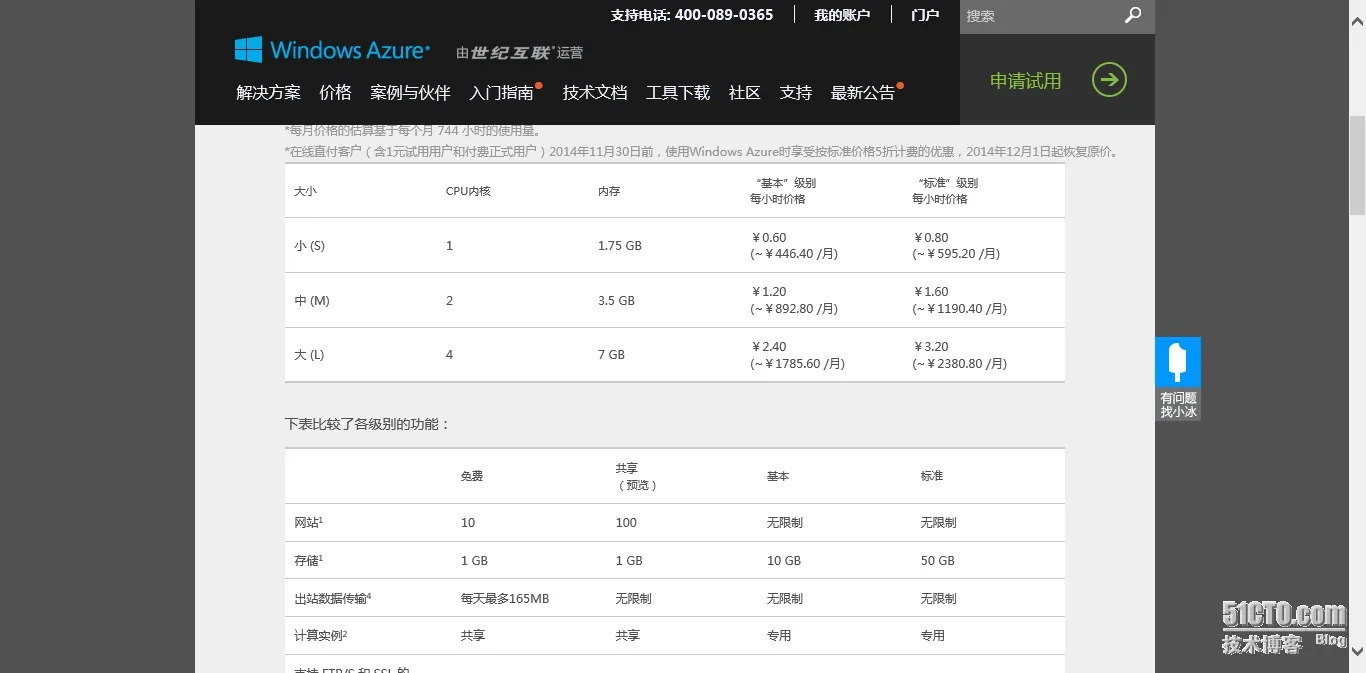This screenshot has height=673, width=1366.
Task: Click the 3.5 GB memory cell
Action: 616,301
